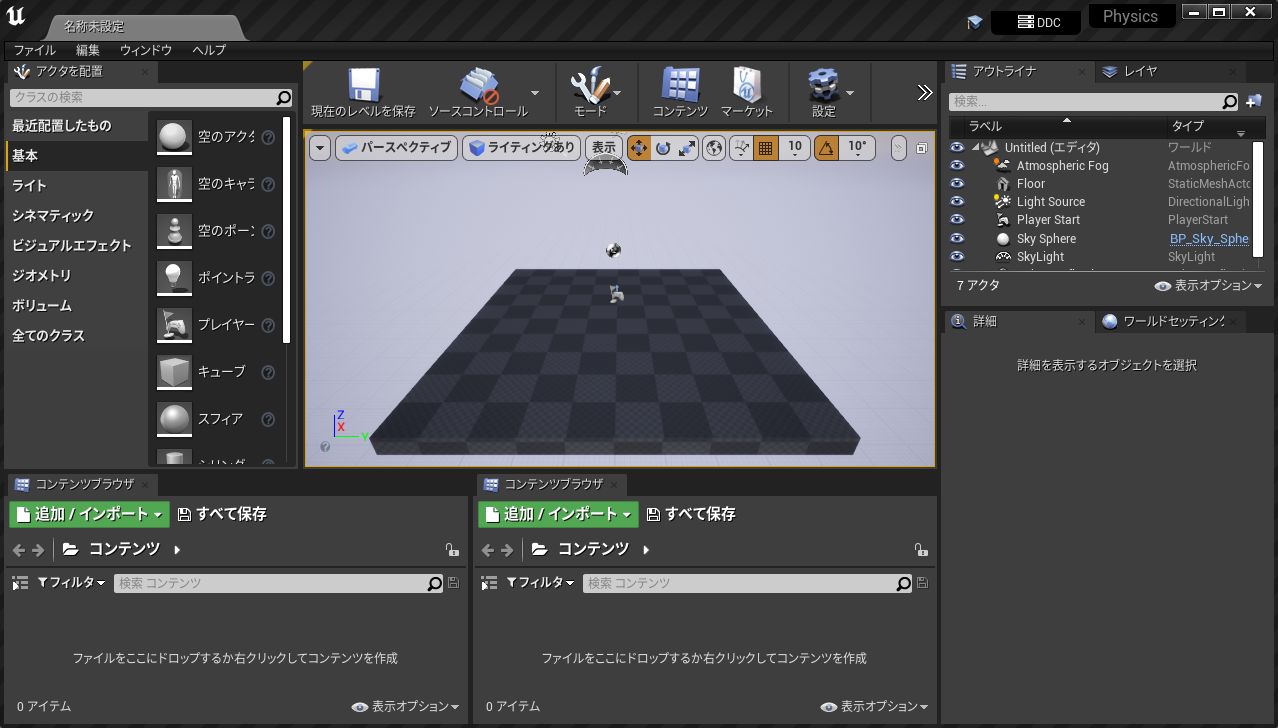Toggle grid snapping in the viewport
The height and width of the screenshot is (728, 1278).
click(x=766, y=147)
